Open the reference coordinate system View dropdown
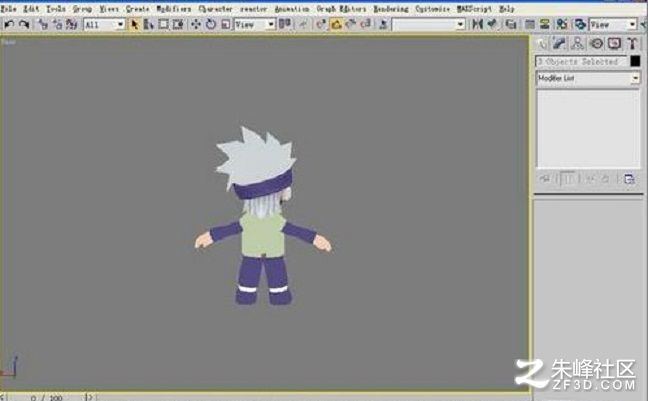 click(255, 25)
